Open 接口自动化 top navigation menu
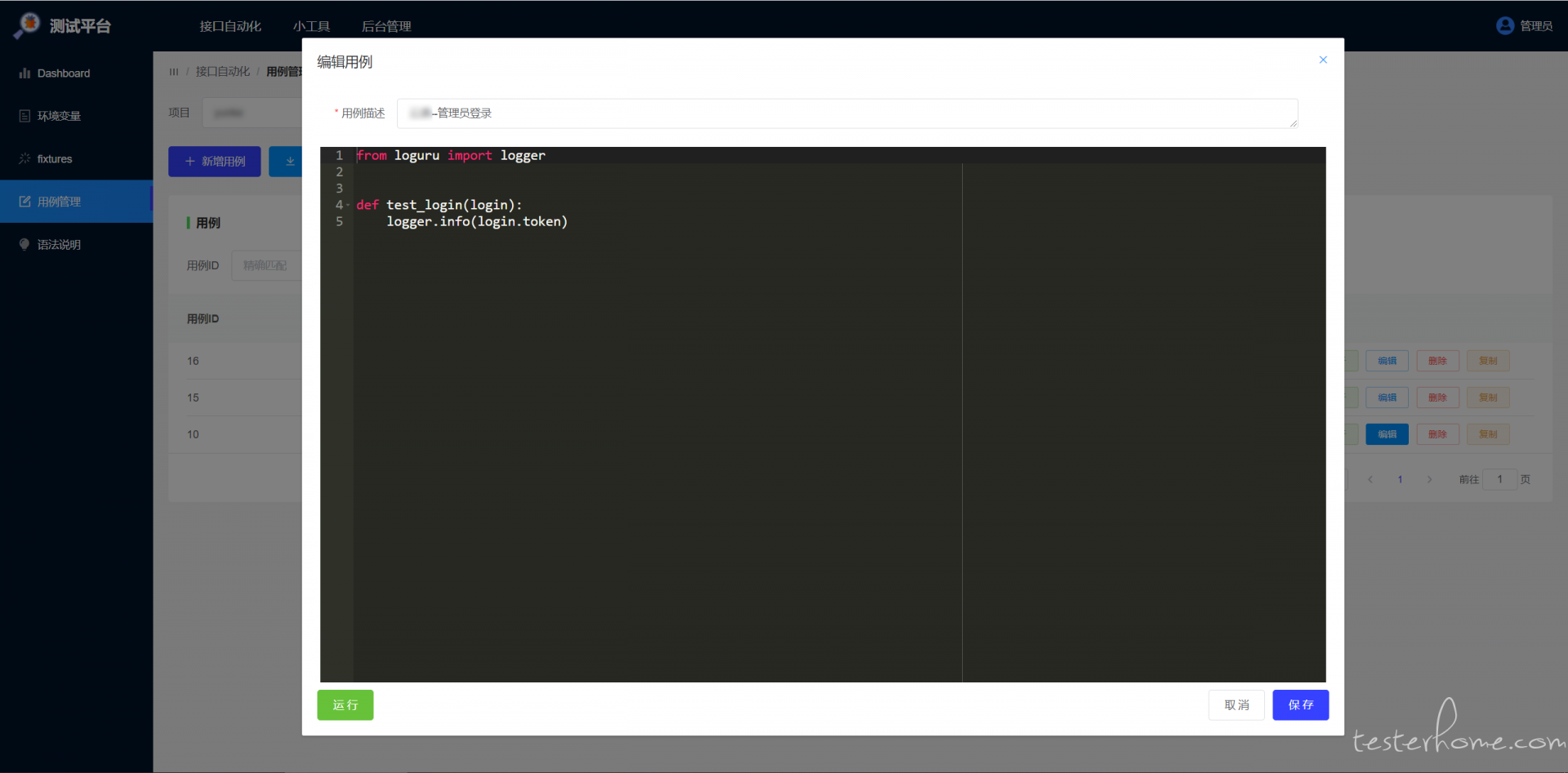This screenshot has width=1568, height=773. click(x=230, y=26)
